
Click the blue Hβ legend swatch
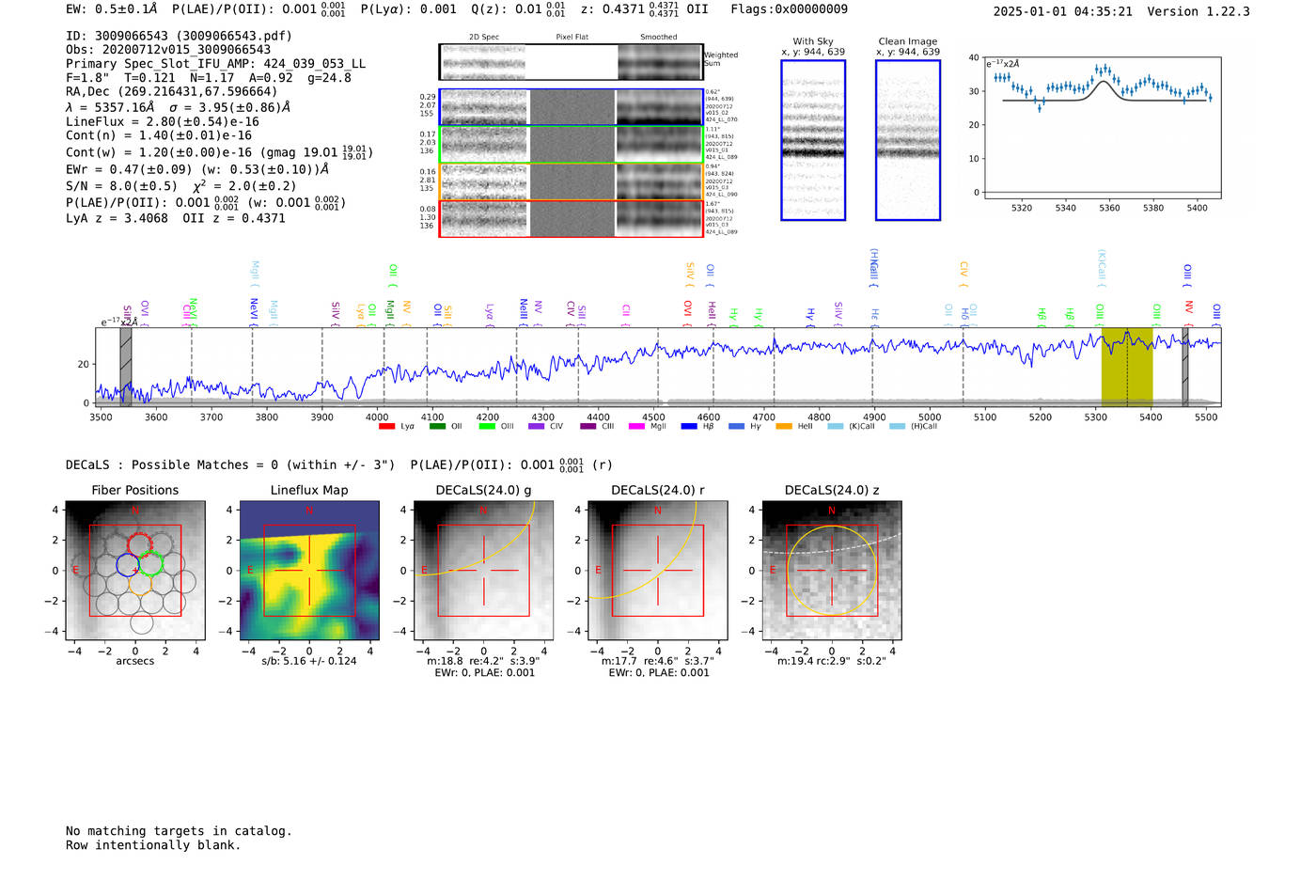689,427
